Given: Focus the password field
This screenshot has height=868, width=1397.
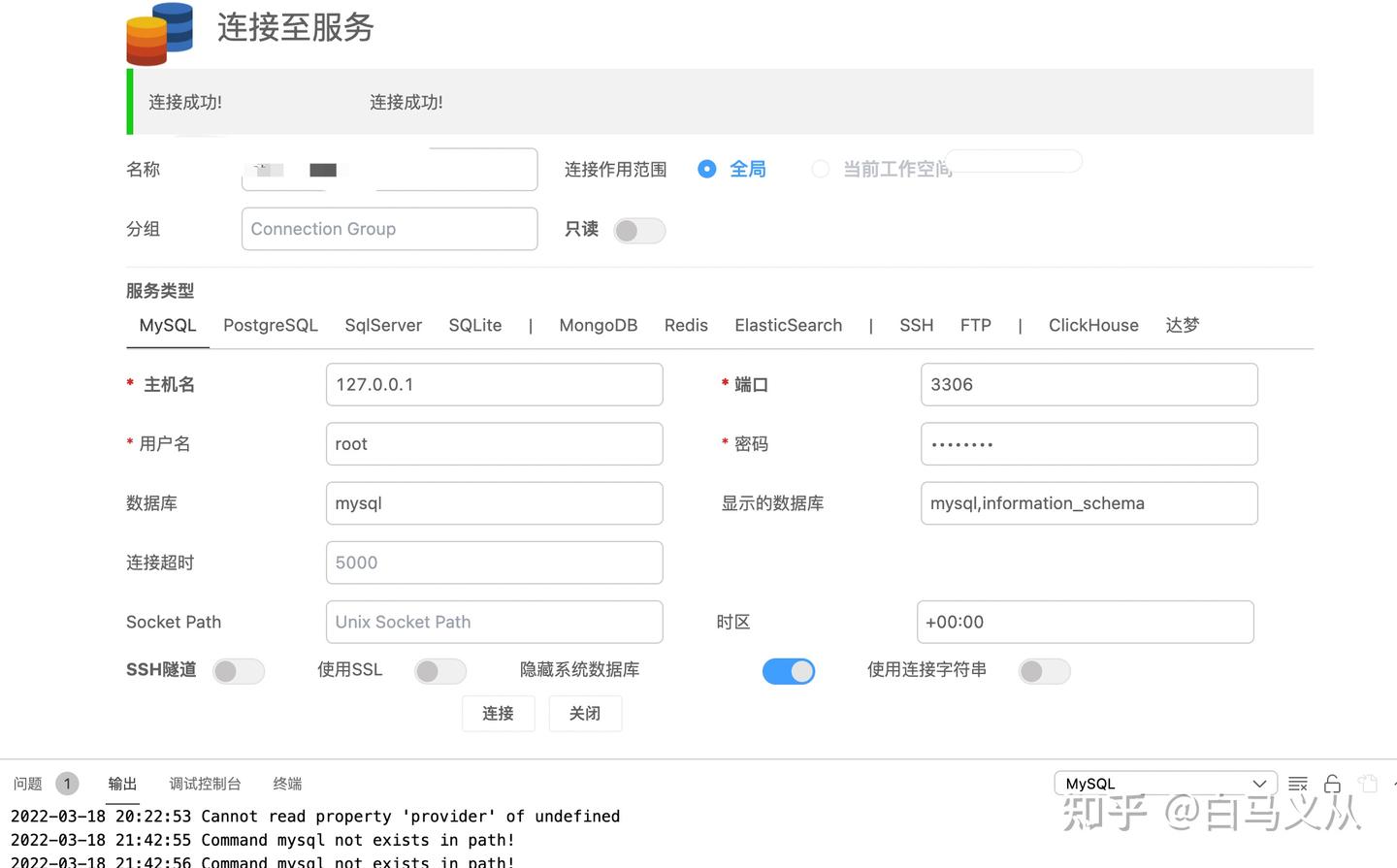Looking at the screenshot, I should coord(1089,444).
